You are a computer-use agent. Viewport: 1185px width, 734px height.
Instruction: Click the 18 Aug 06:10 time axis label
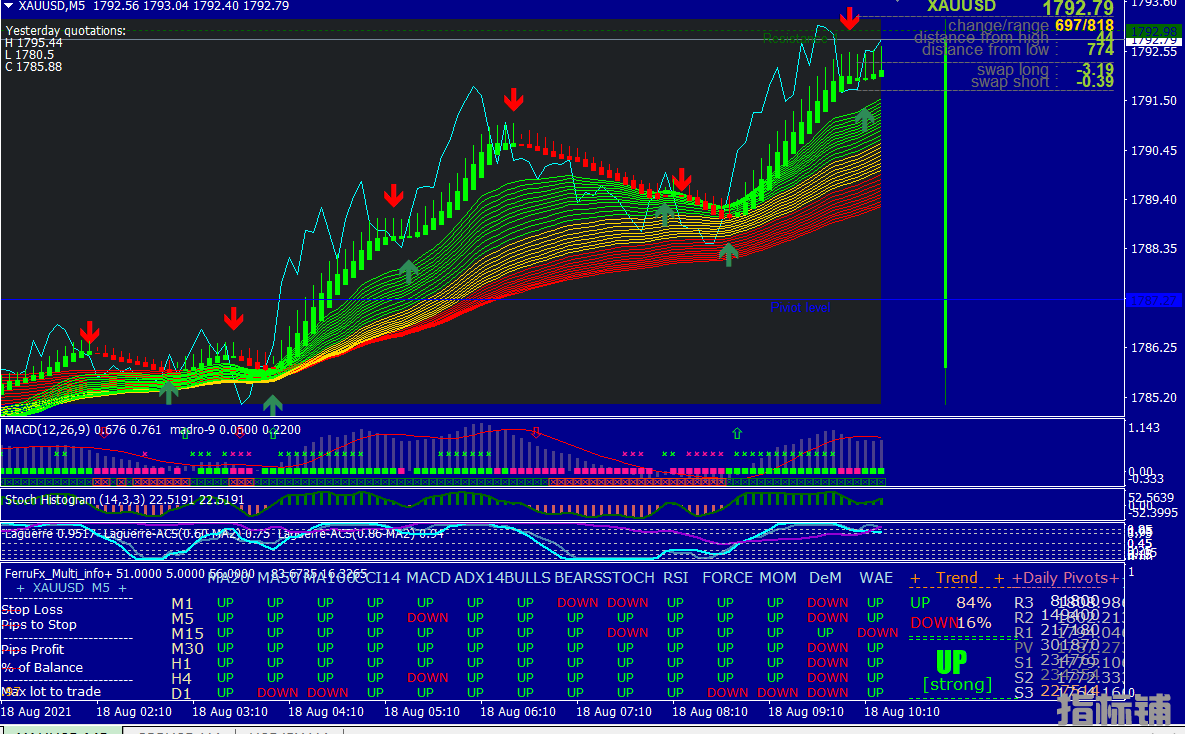(517, 712)
